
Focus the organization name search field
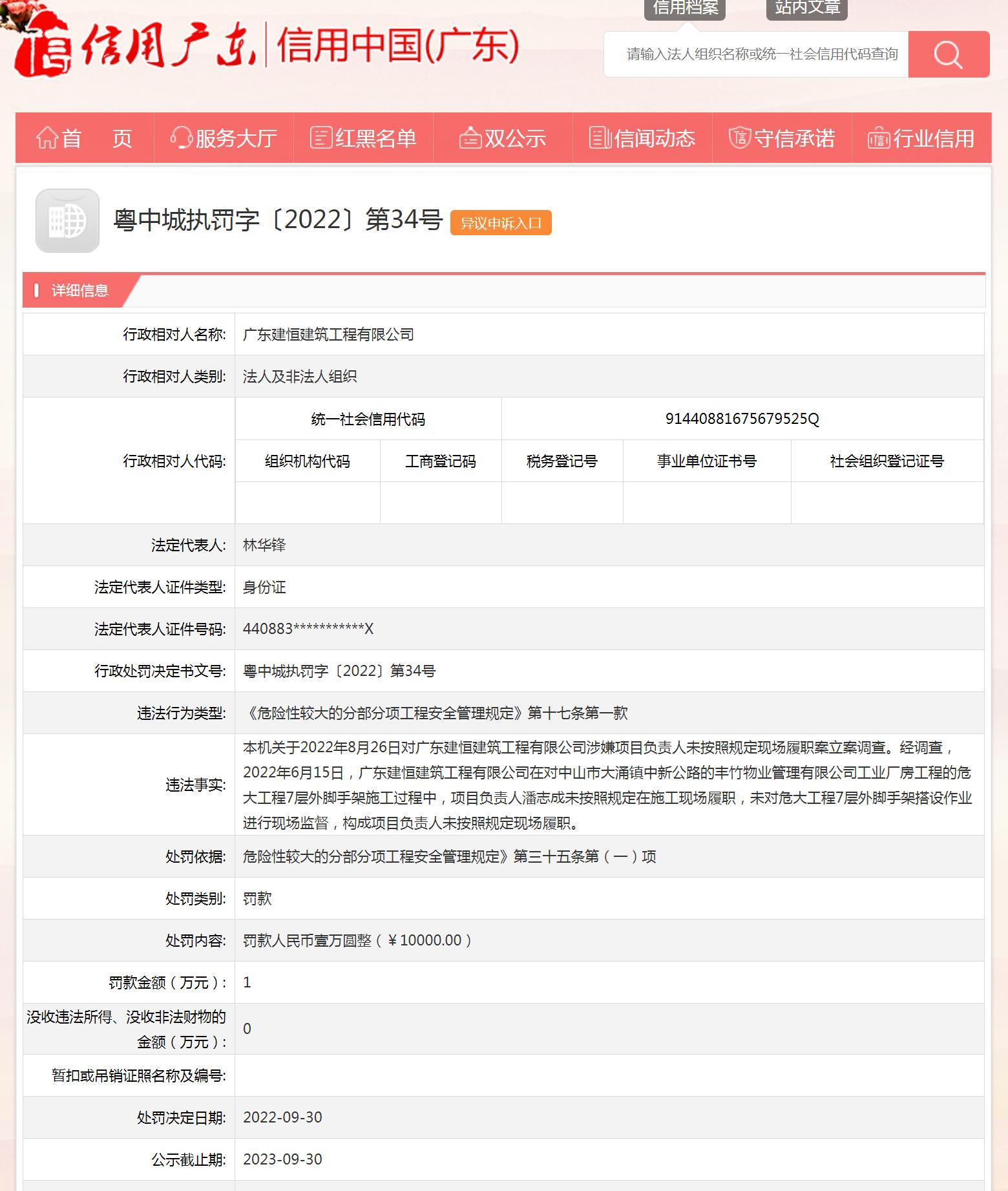pos(756,54)
